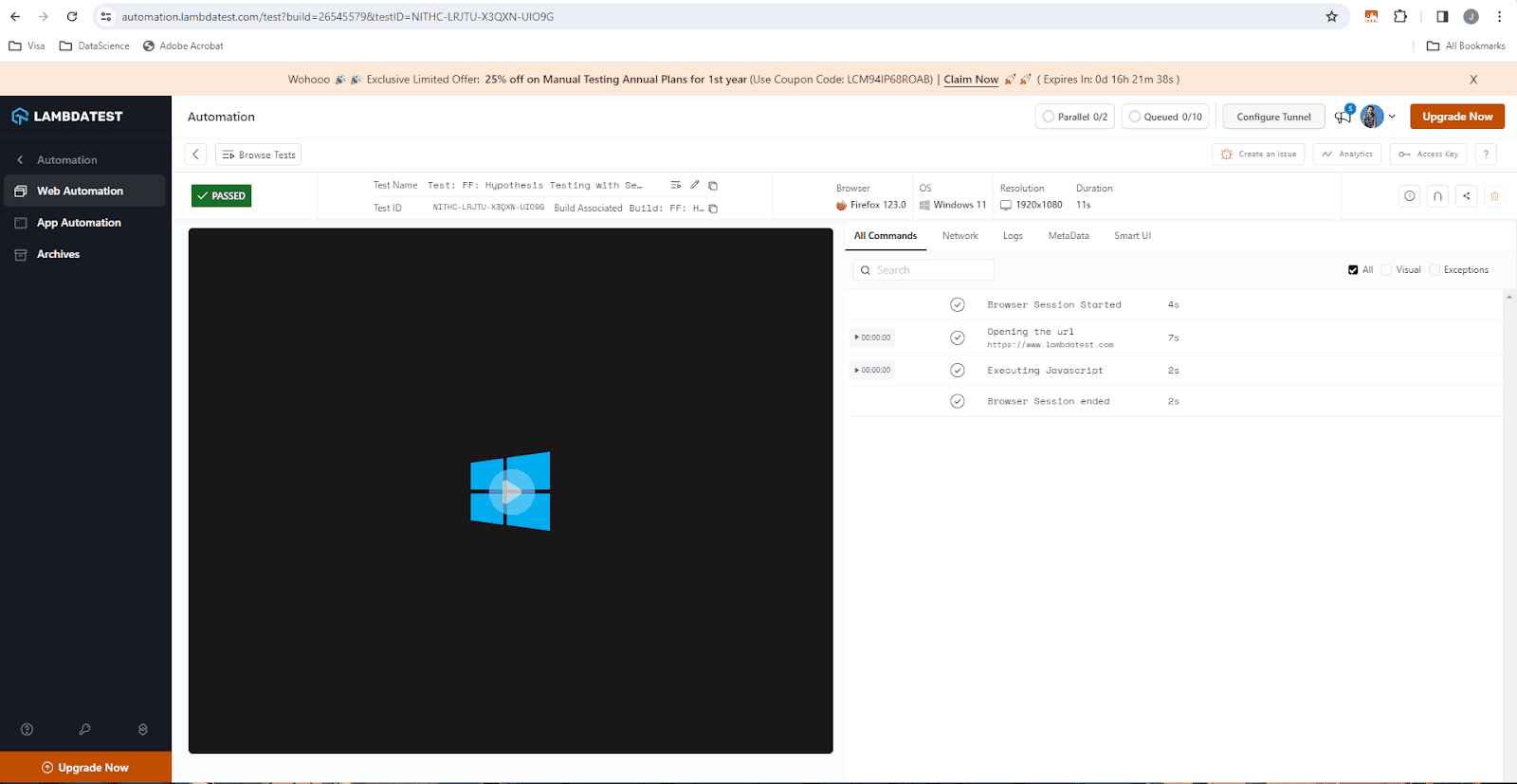The height and width of the screenshot is (784, 1517).
Task: Click the Opening the url check icon
Action: [x=958, y=337]
